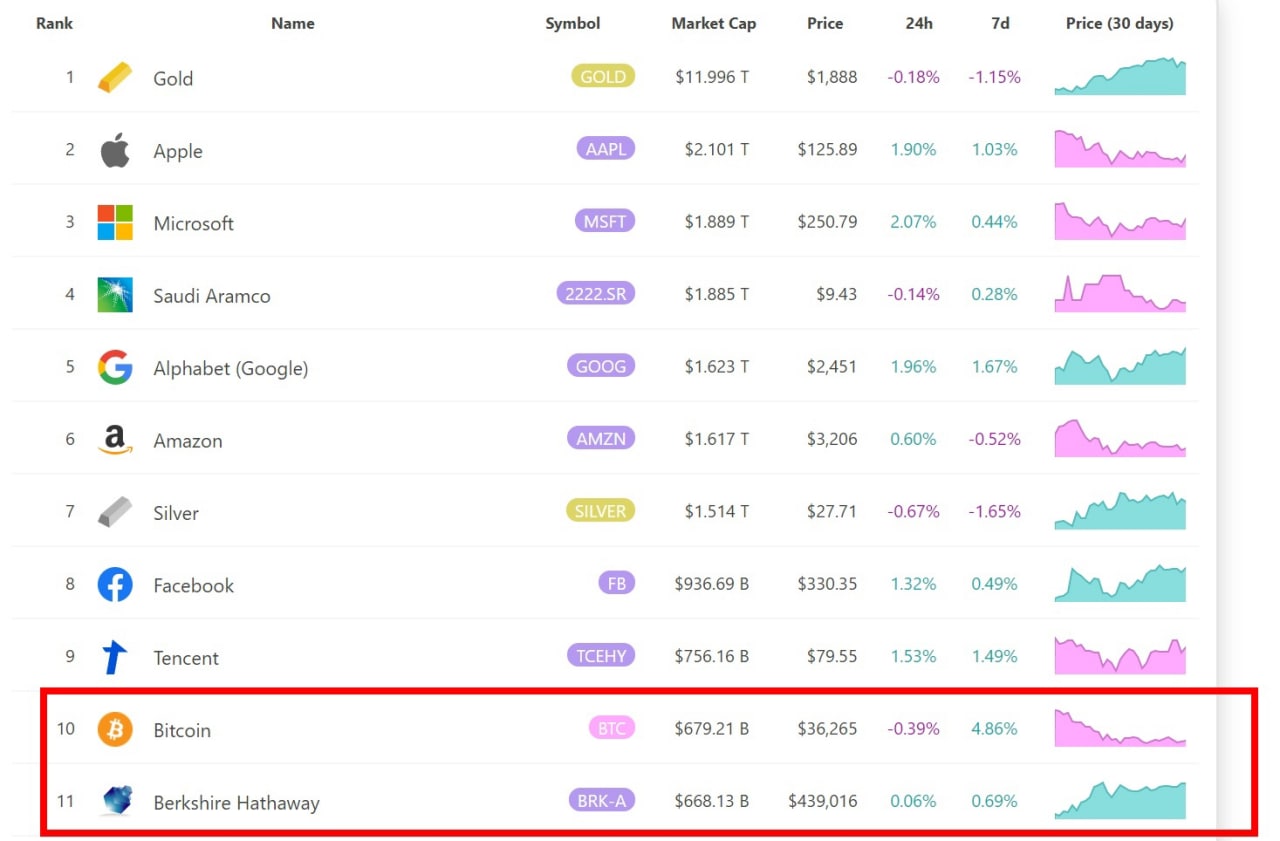
Task: Open the Berkshire Hathaway name link
Action: coord(236,803)
